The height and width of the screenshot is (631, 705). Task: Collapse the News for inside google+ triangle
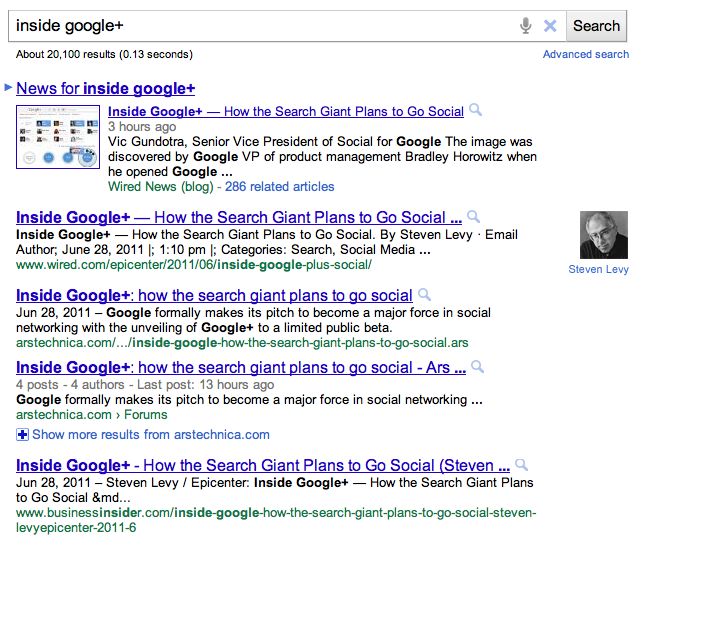click(x=9, y=88)
